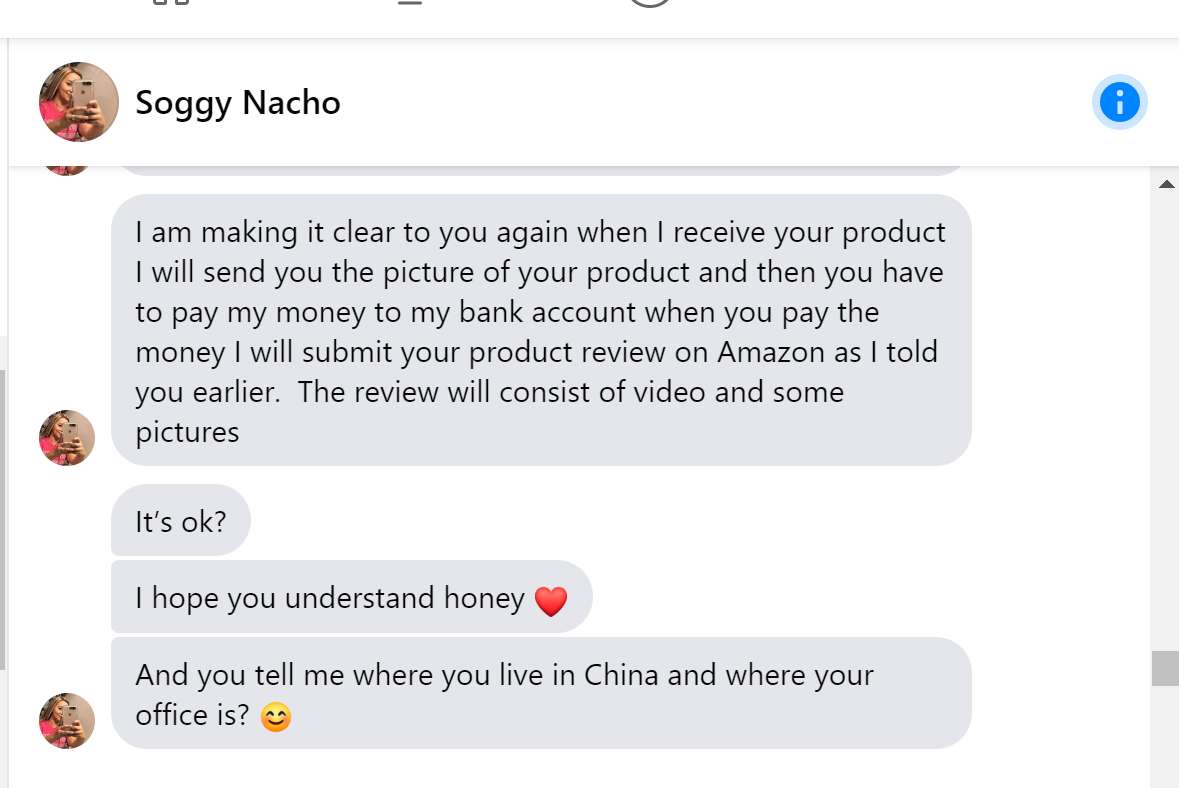
Task: Click the partially hidden avatar below header
Action: point(67,170)
